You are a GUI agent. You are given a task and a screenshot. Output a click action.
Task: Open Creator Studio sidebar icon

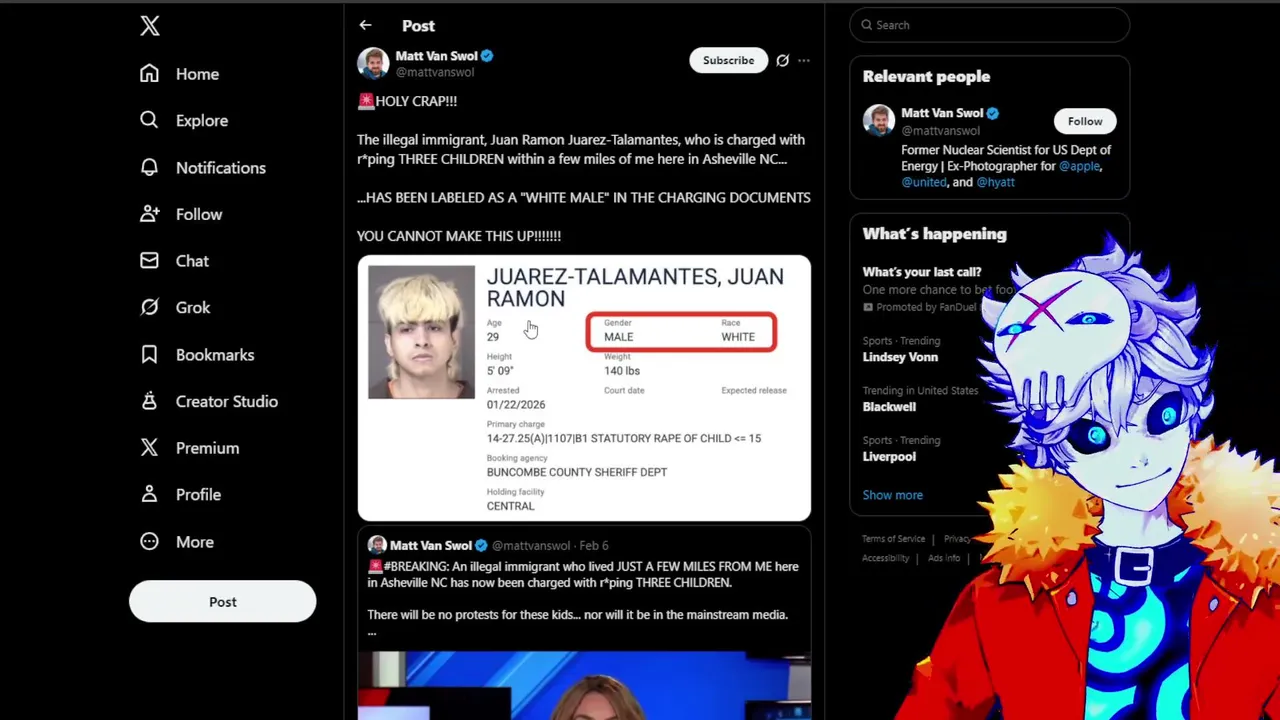pyautogui.click(x=149, y=401)
